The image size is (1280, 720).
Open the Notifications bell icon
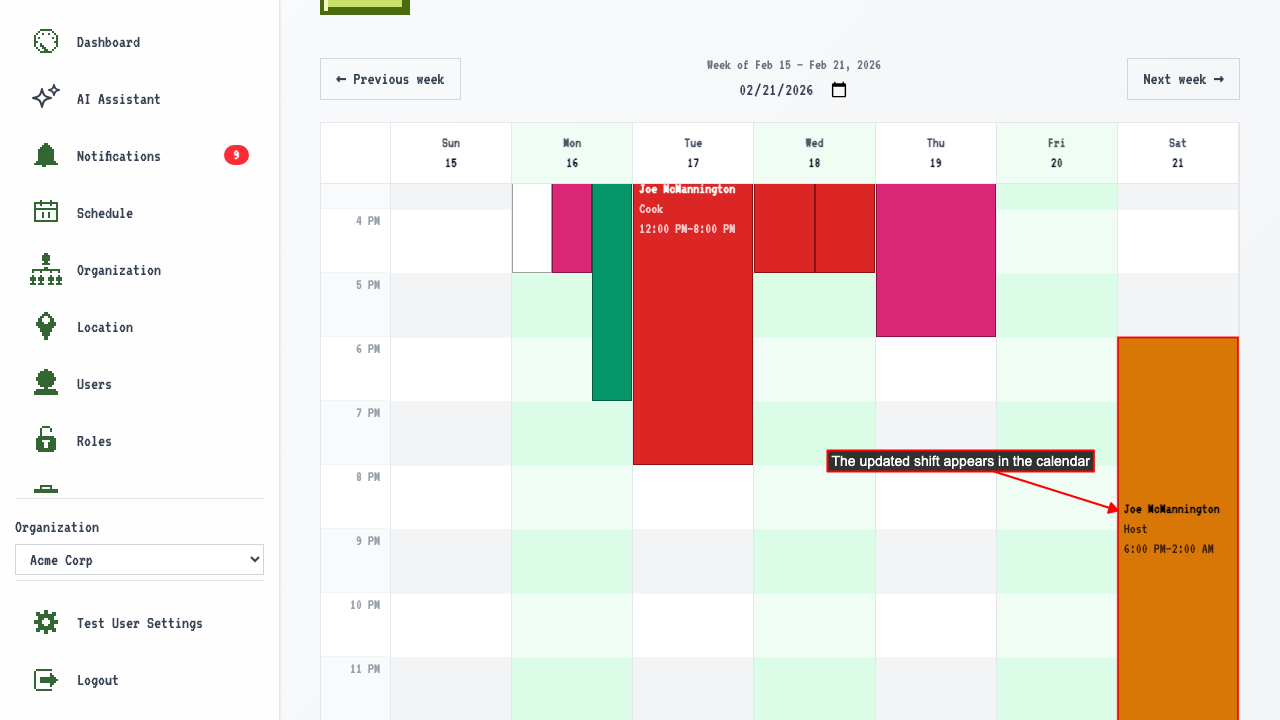[x=46, y=156]
